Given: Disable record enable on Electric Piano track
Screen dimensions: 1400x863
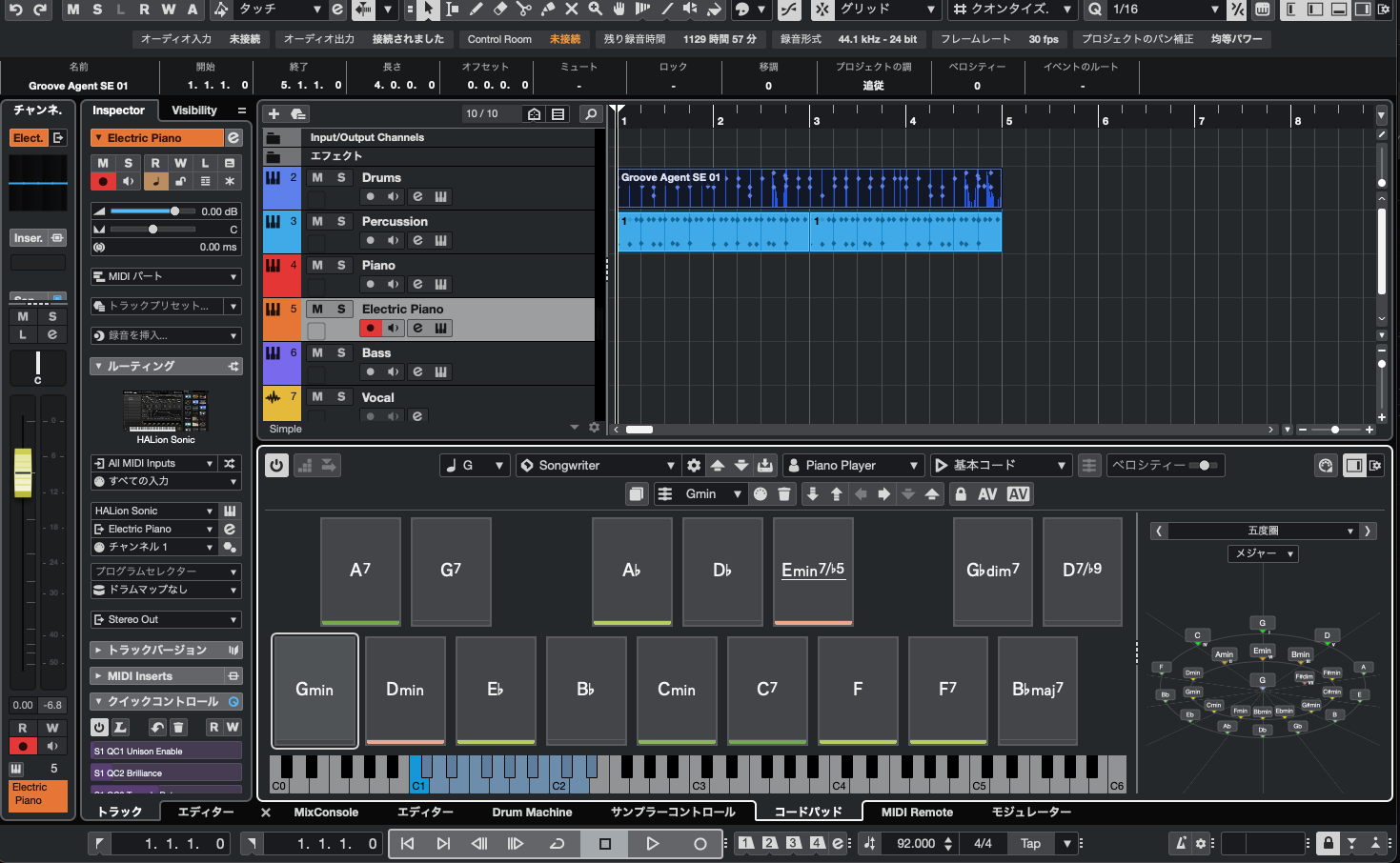Looking at the screenshot, I should pyautogui.click(x=370, y=328).
